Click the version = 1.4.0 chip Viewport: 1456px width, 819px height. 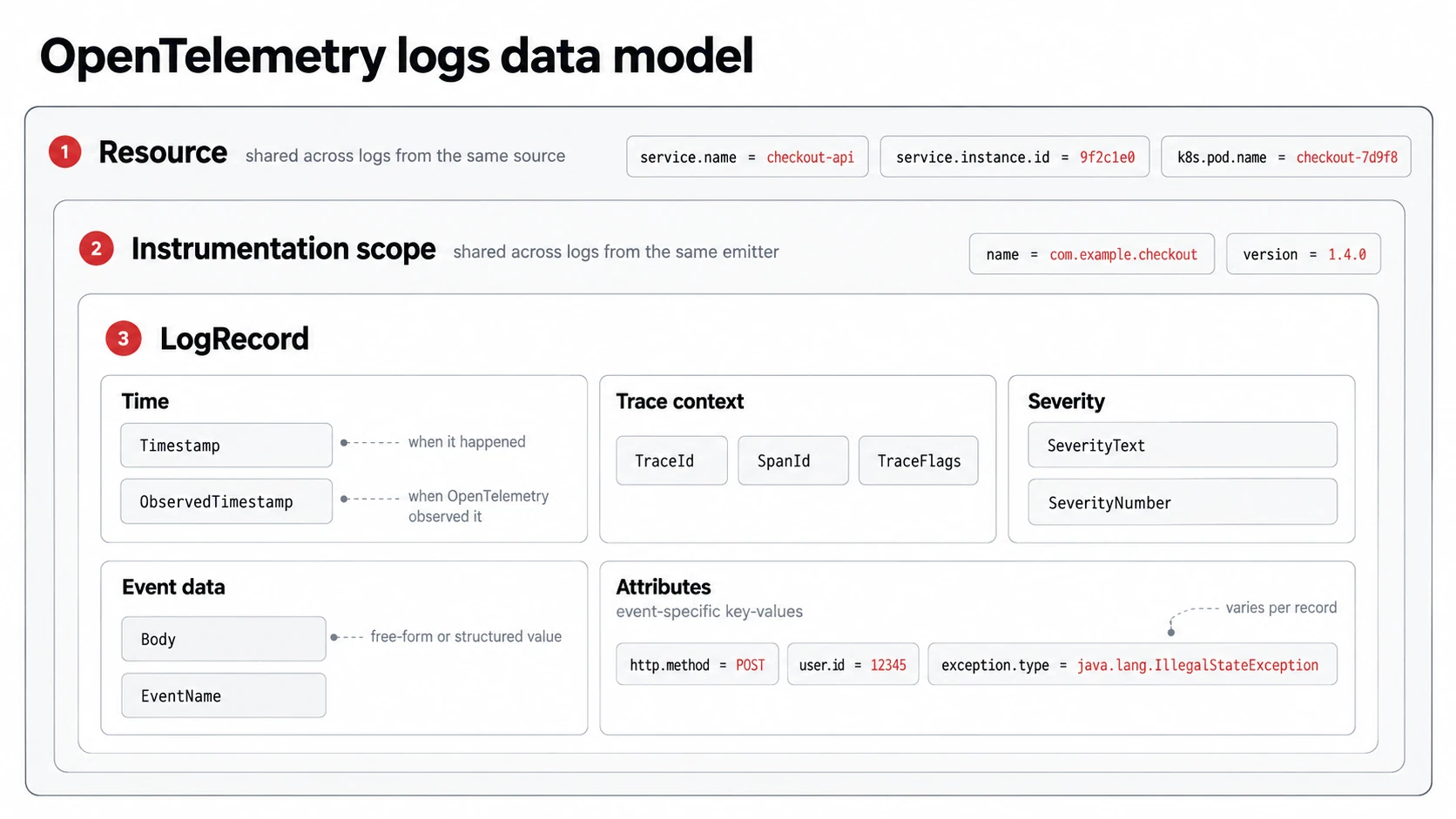[x=1304, y=254]
